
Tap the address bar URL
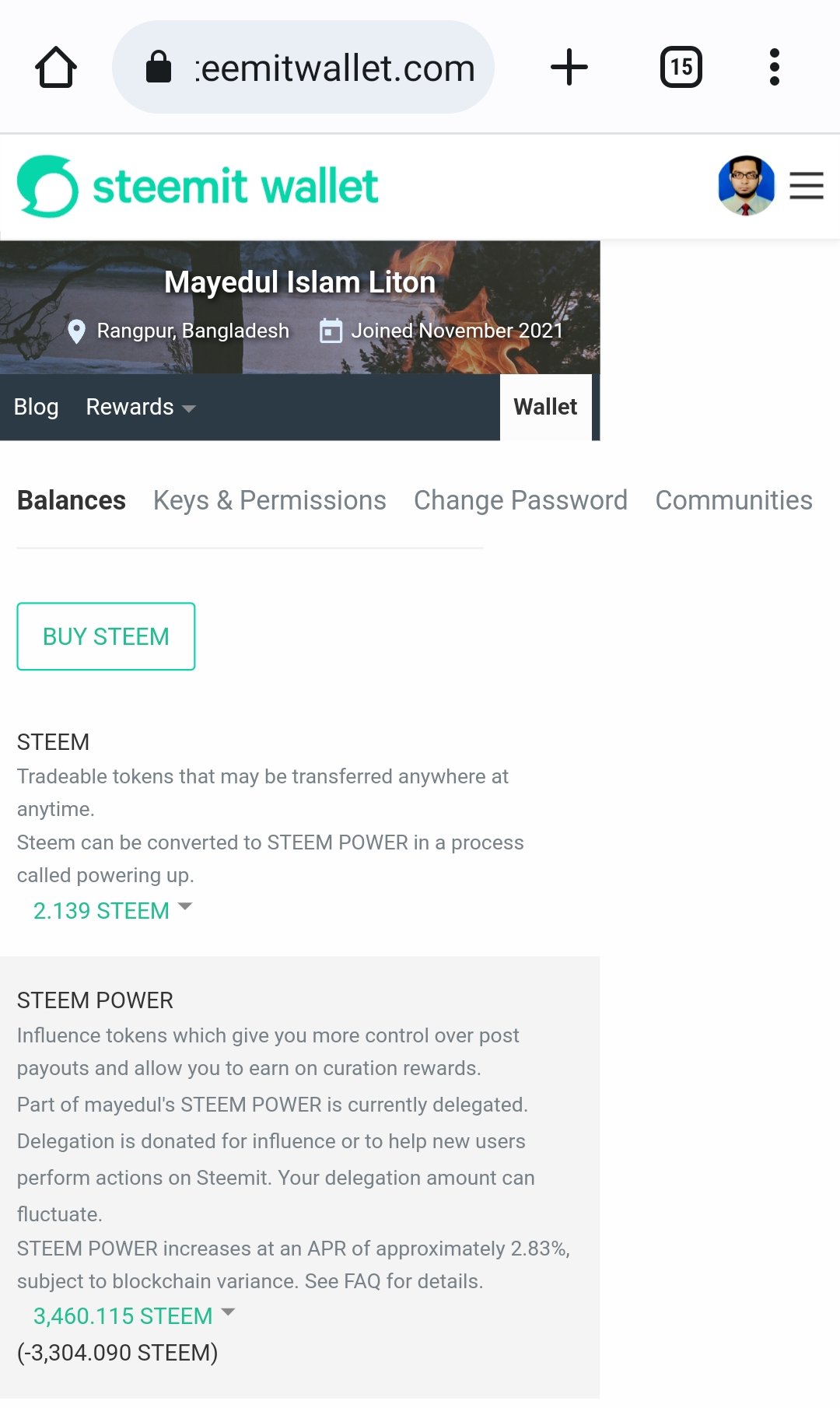pyautogui.click(x=334, y=68)
